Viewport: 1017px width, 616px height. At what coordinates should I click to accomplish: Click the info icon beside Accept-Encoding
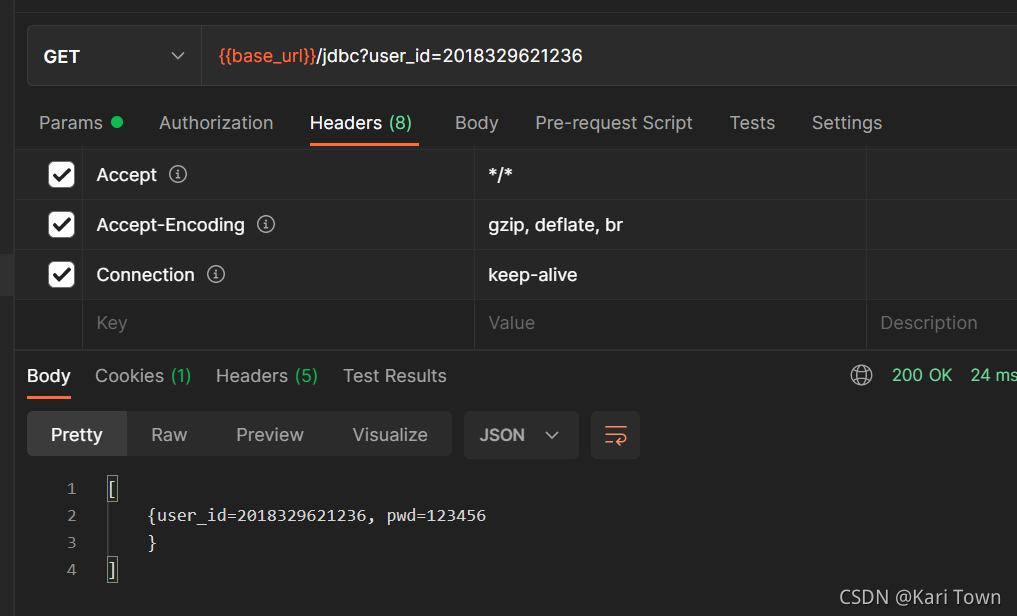point(266,224)
